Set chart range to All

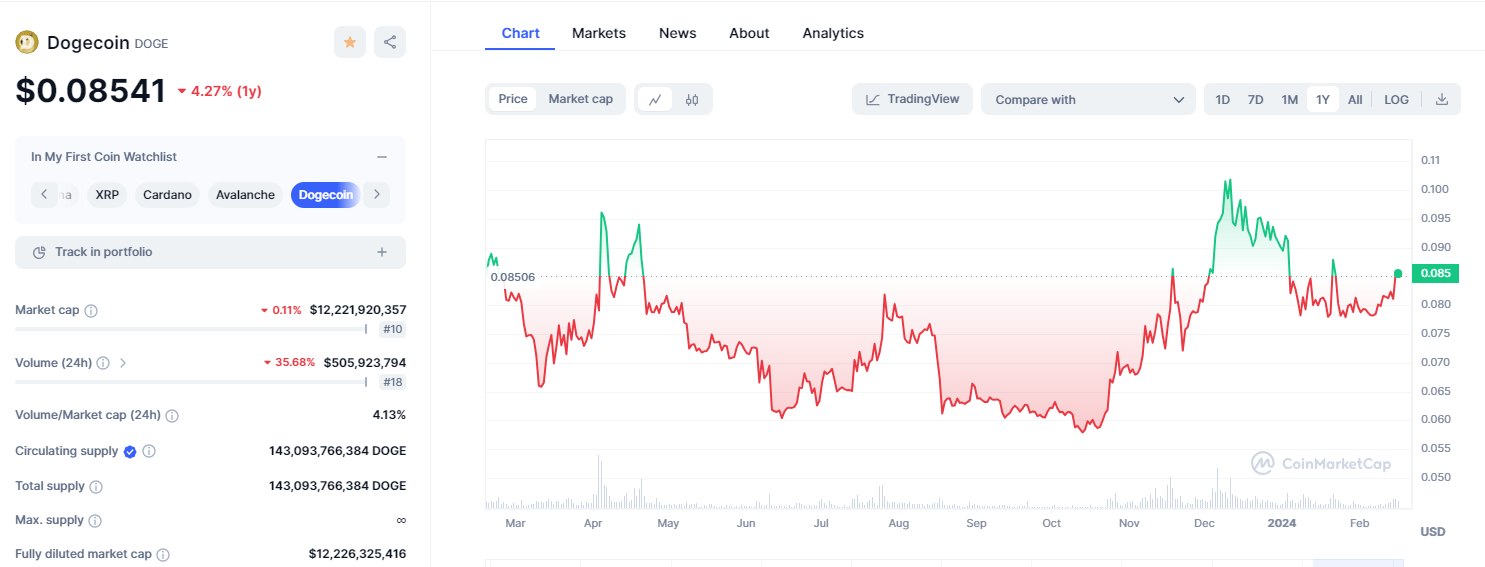tap(1355, 99)
